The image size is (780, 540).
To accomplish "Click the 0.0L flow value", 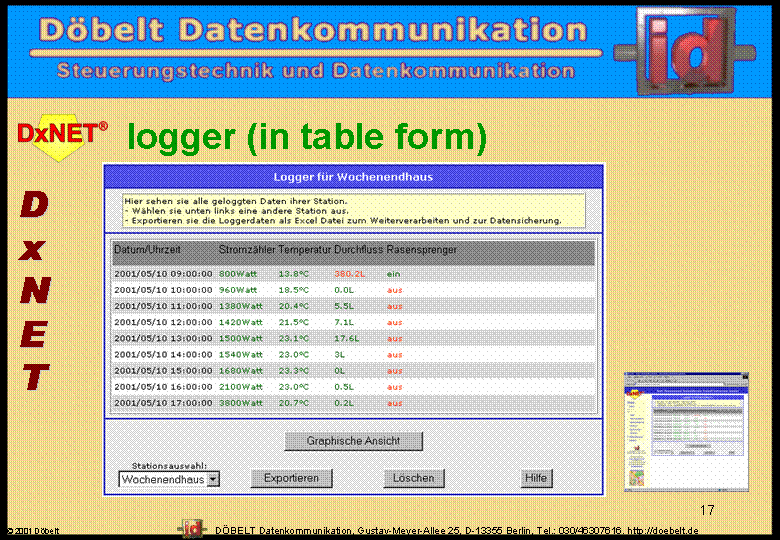I will pos(344,290).
